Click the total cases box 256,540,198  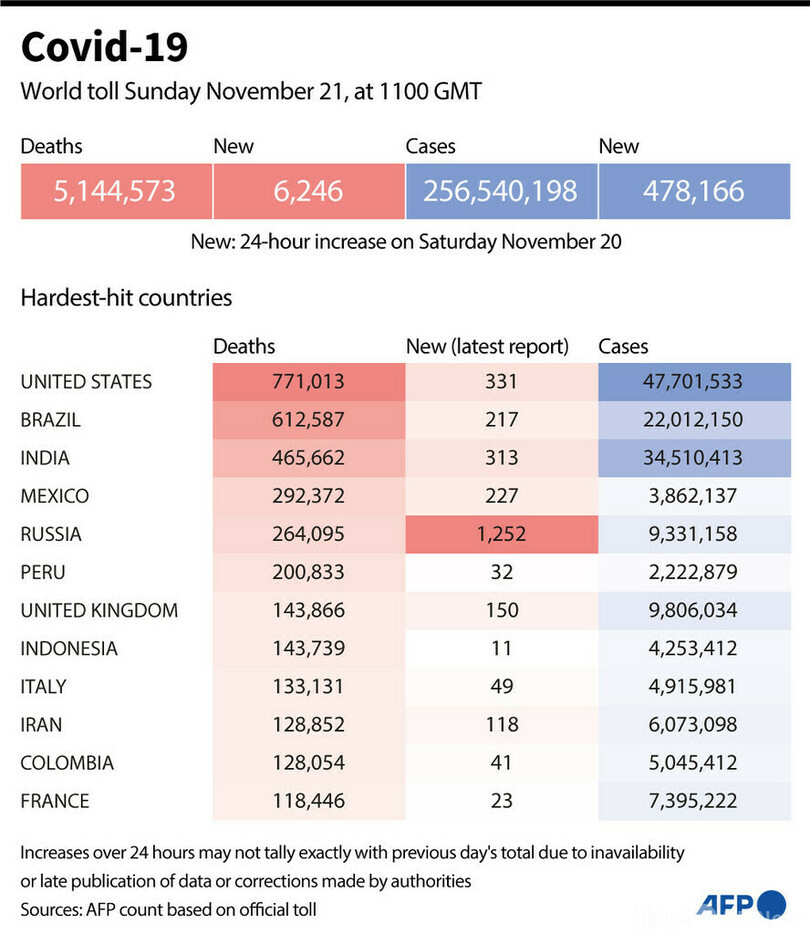(501, 190)
